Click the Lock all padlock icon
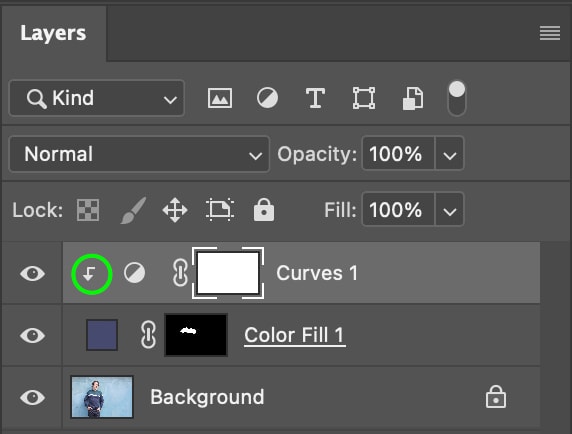 tap(264, 210)
